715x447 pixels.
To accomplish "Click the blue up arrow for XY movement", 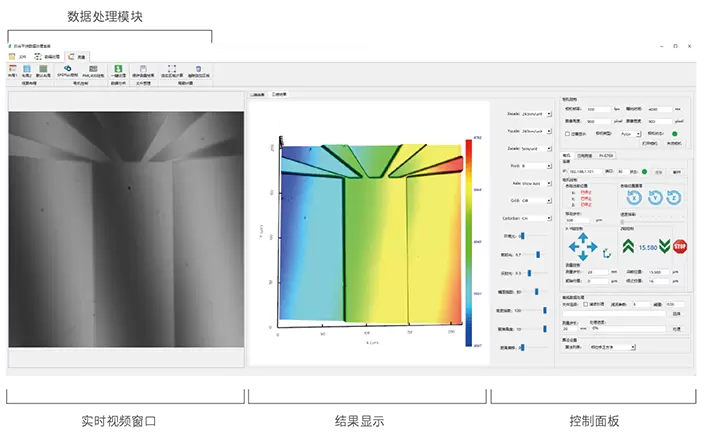I will 584,234.
